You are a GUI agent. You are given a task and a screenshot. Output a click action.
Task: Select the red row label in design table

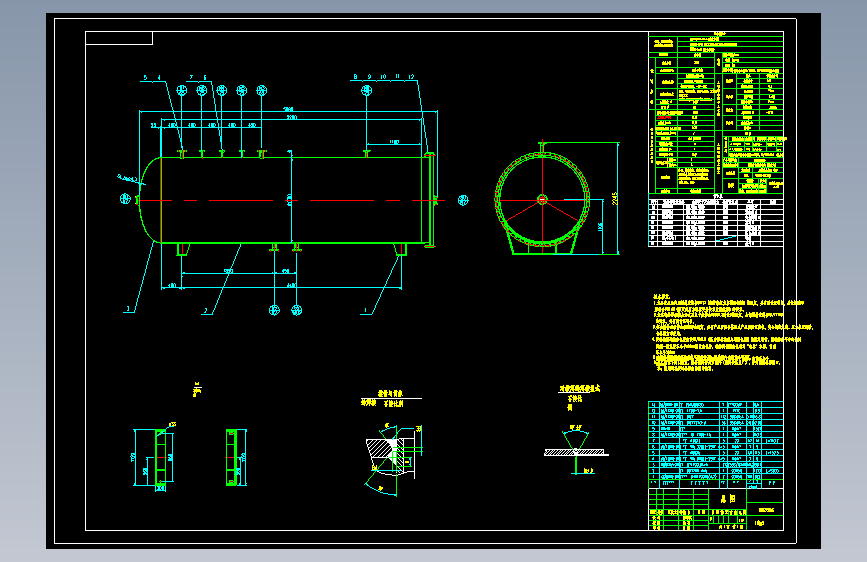click(664, 117)
